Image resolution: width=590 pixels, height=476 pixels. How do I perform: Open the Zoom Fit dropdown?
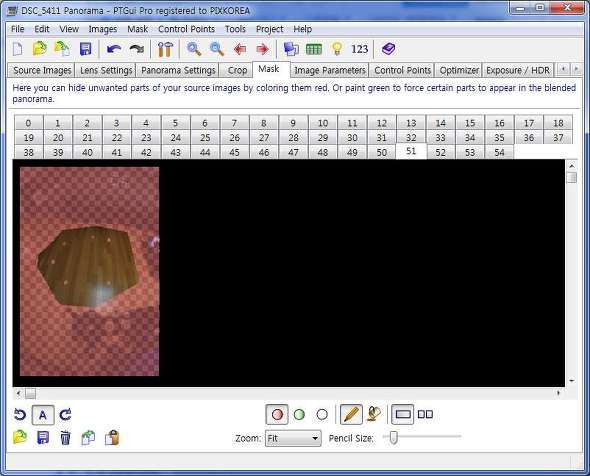[x=293, y=438]
